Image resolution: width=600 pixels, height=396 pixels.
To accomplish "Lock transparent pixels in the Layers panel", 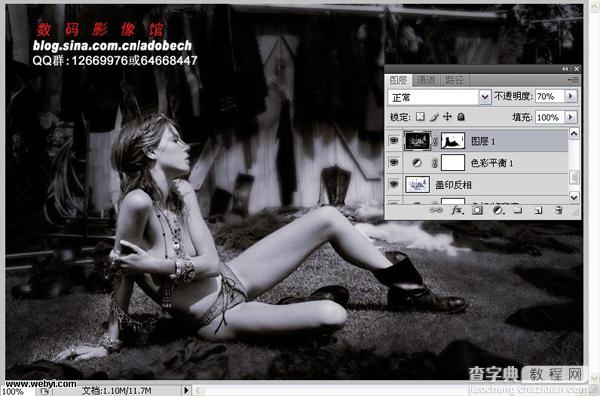I will coord(420,117).
